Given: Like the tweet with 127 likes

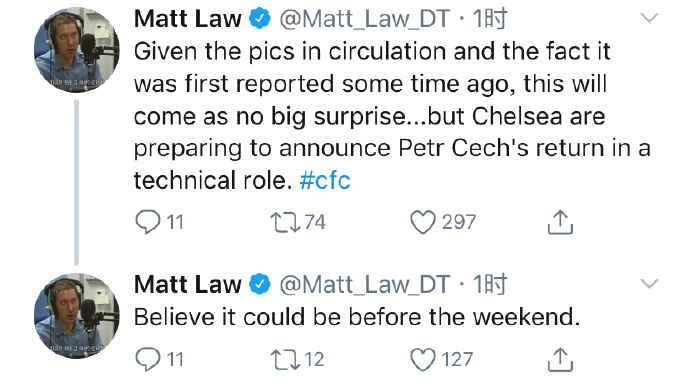Looking at the screenshot, I should [422, 359].
